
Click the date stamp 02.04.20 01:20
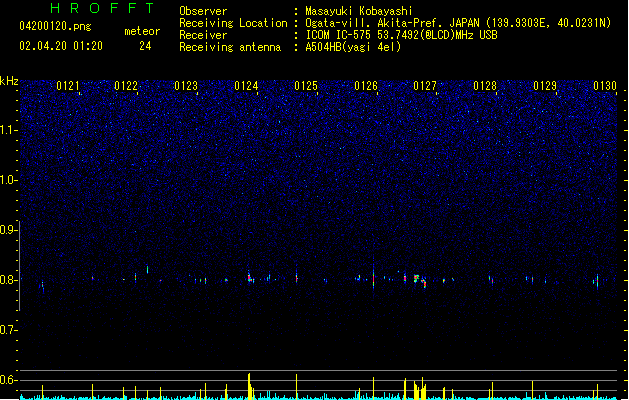(x=61, y=46)
